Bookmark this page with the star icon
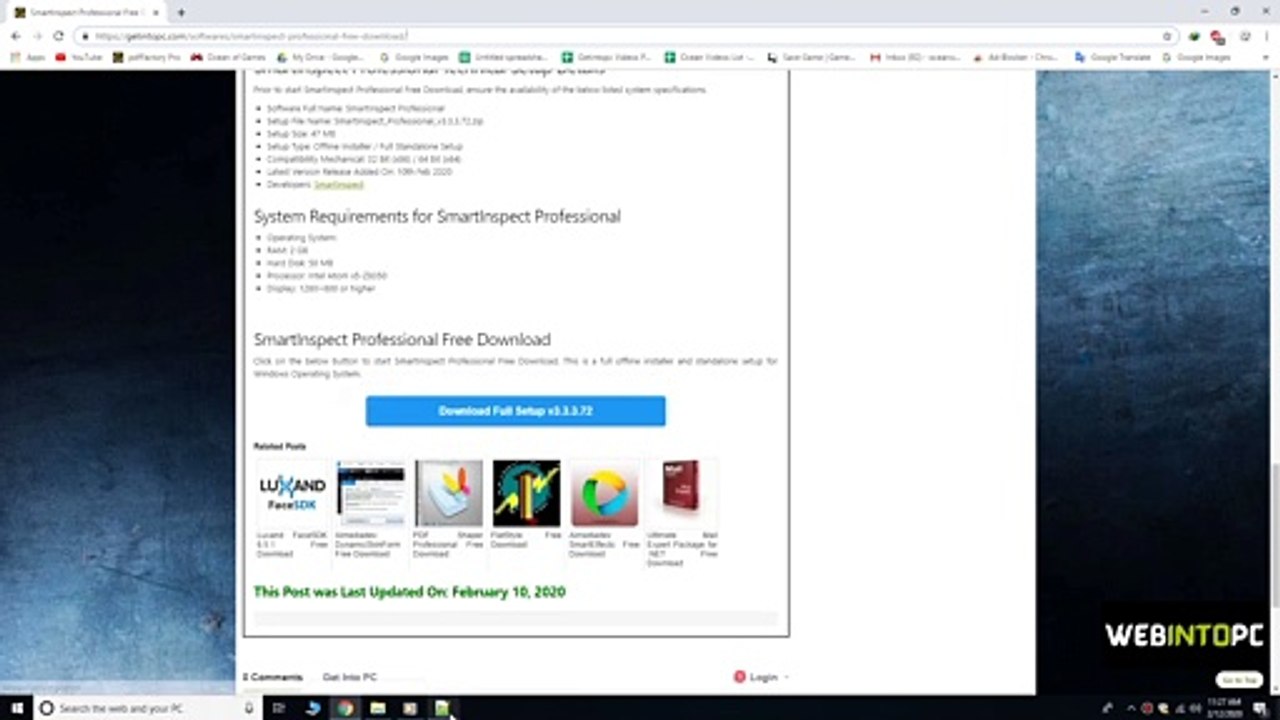This screenshot has width=1280, height=720. [x=1167, y=36]
